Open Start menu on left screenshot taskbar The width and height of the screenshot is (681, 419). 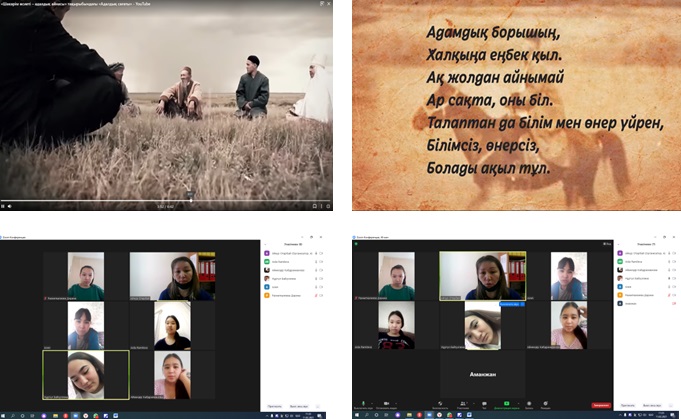click(3, 416)
